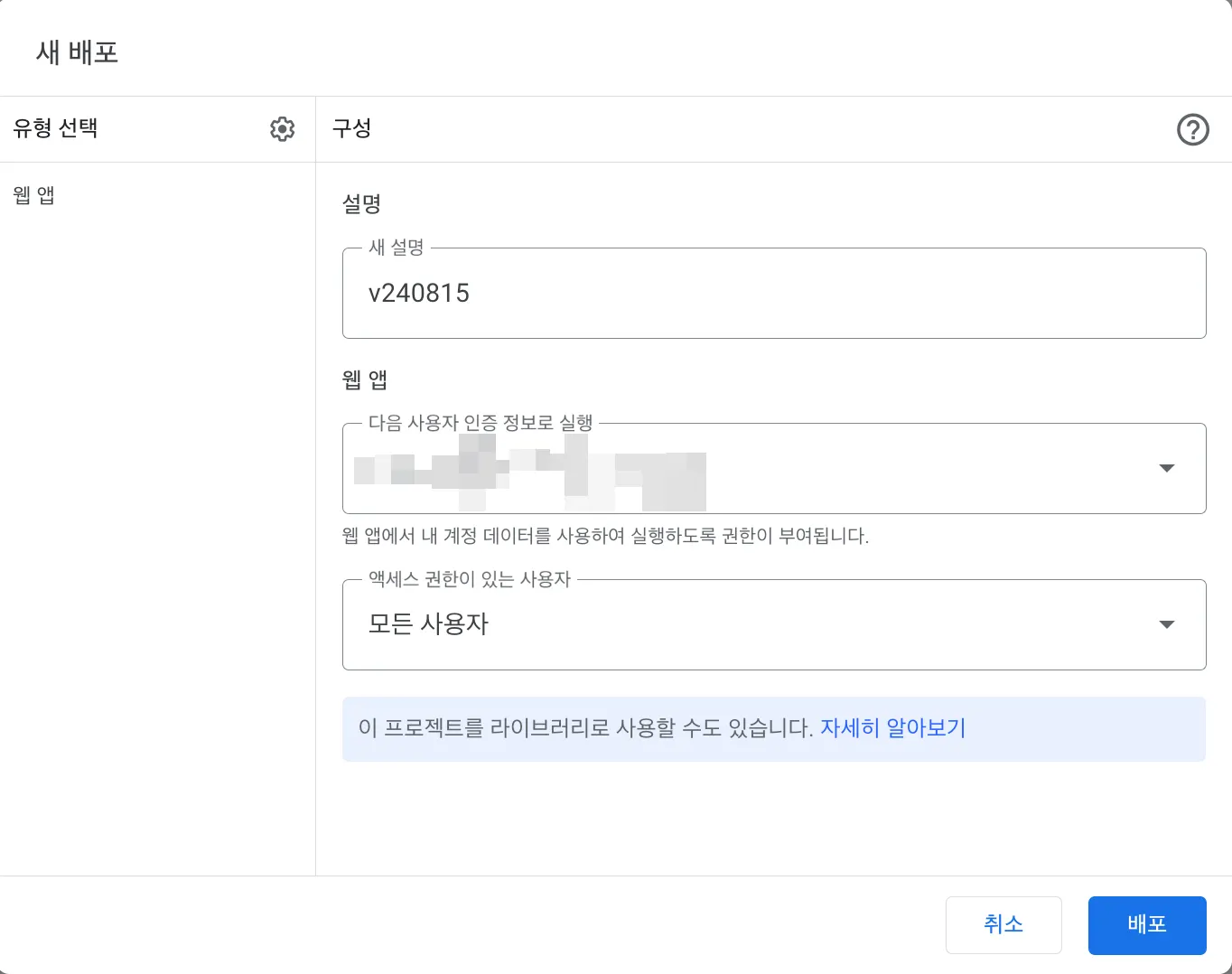
Task: Click the blue 배포 button
Action: (x=1146, y=924)
